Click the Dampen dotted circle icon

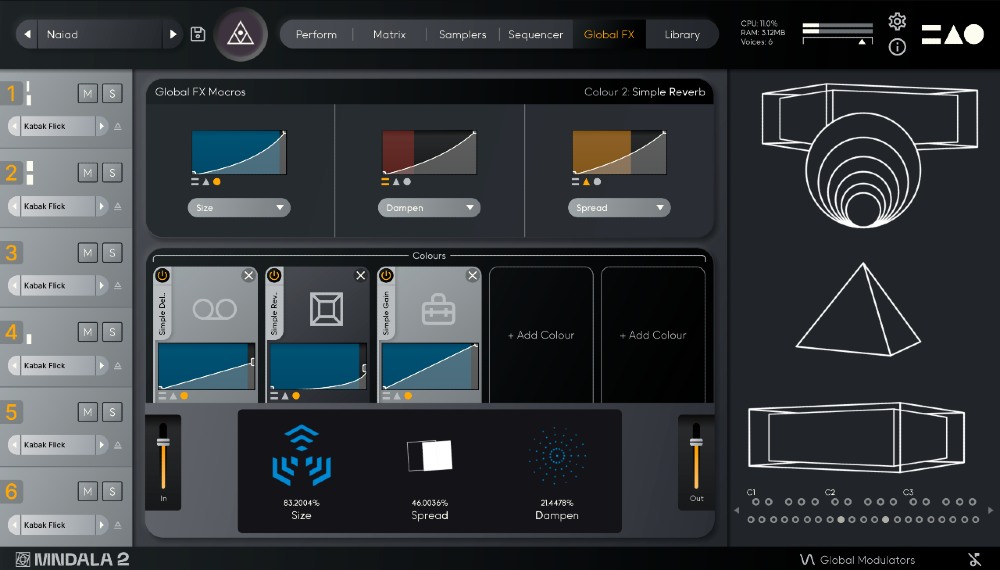tap(558, 456)
